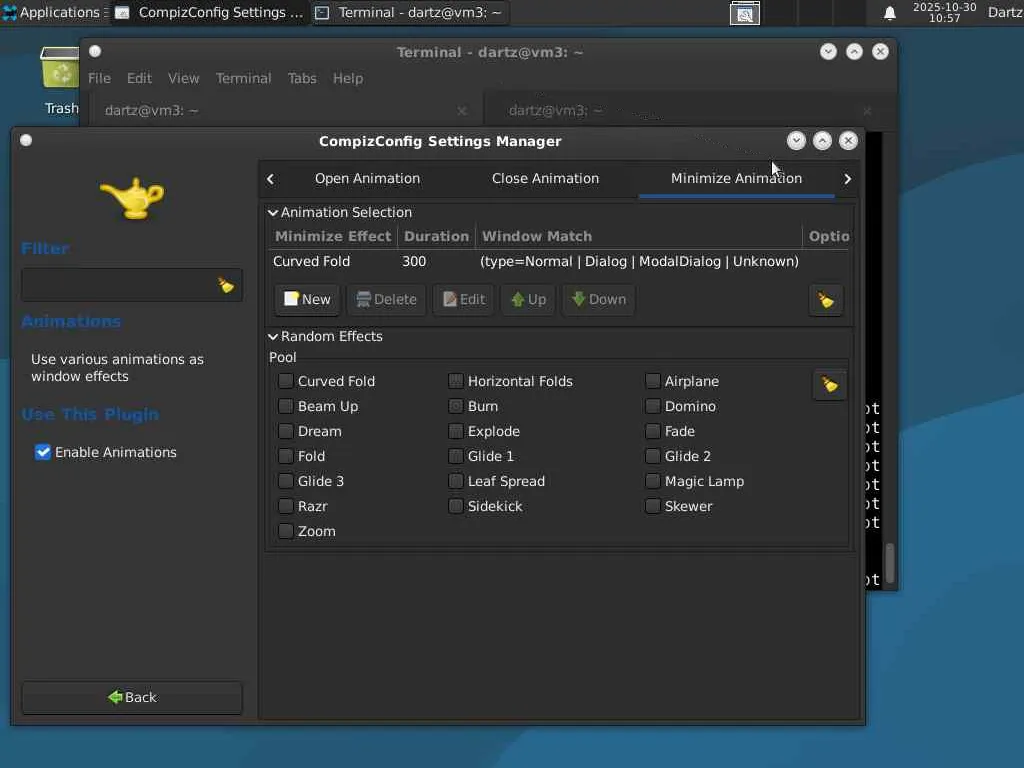Open the notification bell in the panel
The width and height of the screenshot is (1024, 768).
pos(889,13)
